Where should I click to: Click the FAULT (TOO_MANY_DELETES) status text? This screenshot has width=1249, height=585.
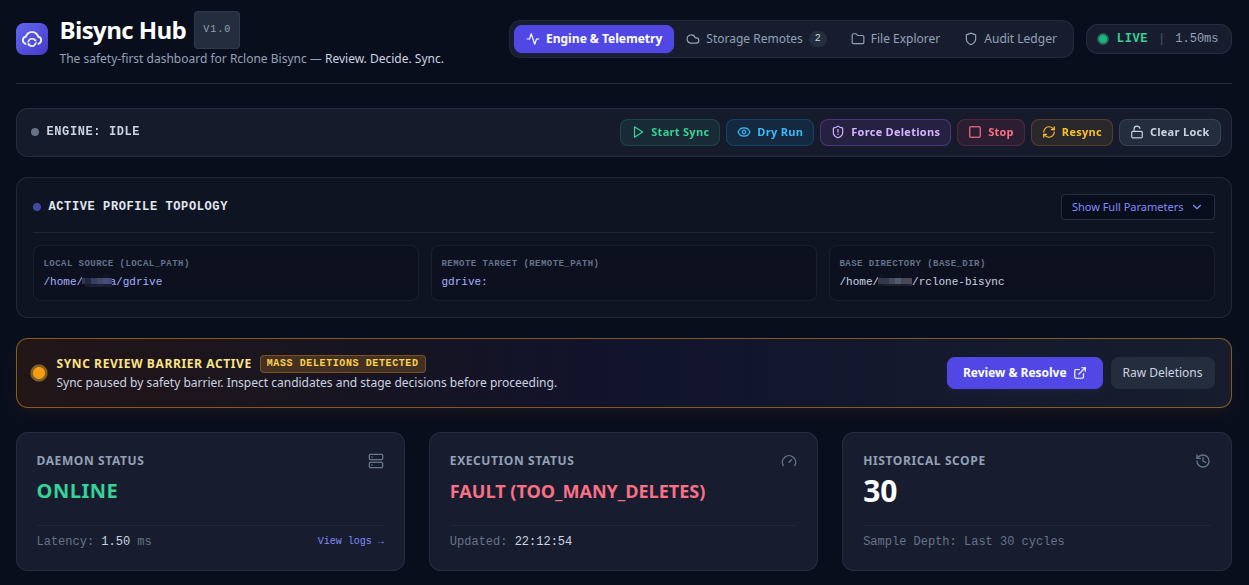(x=578, y=491)
